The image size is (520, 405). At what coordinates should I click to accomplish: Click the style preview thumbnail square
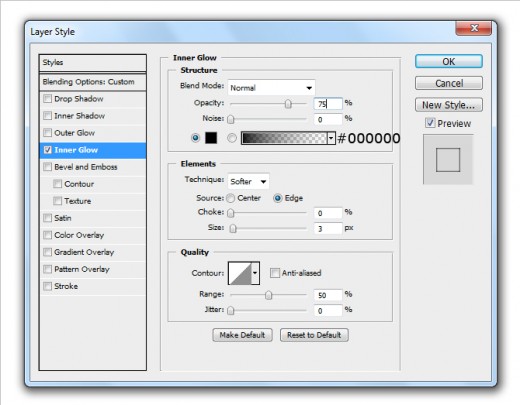click(448, 160)
